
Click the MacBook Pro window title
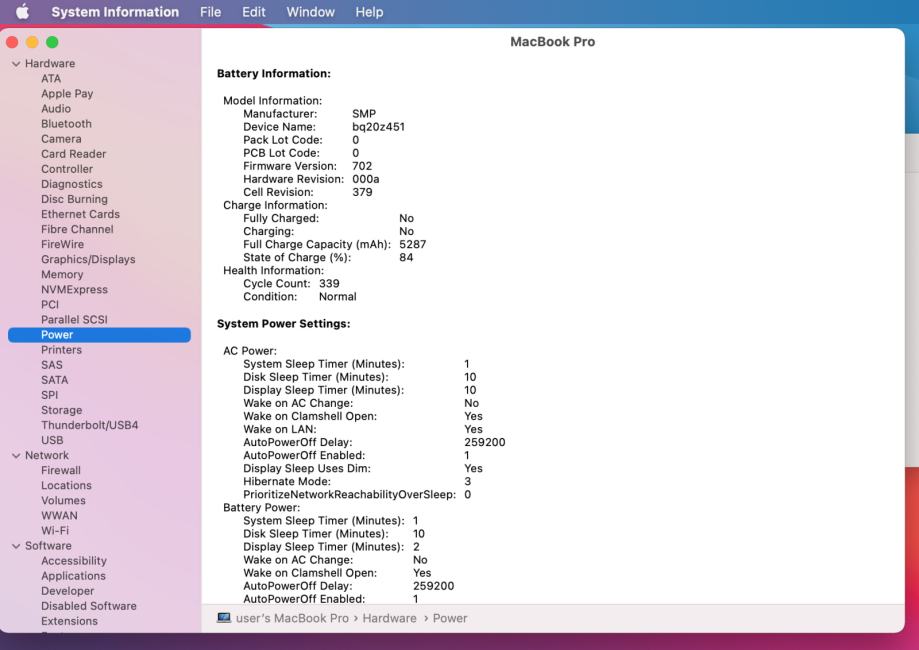[553, 42]
